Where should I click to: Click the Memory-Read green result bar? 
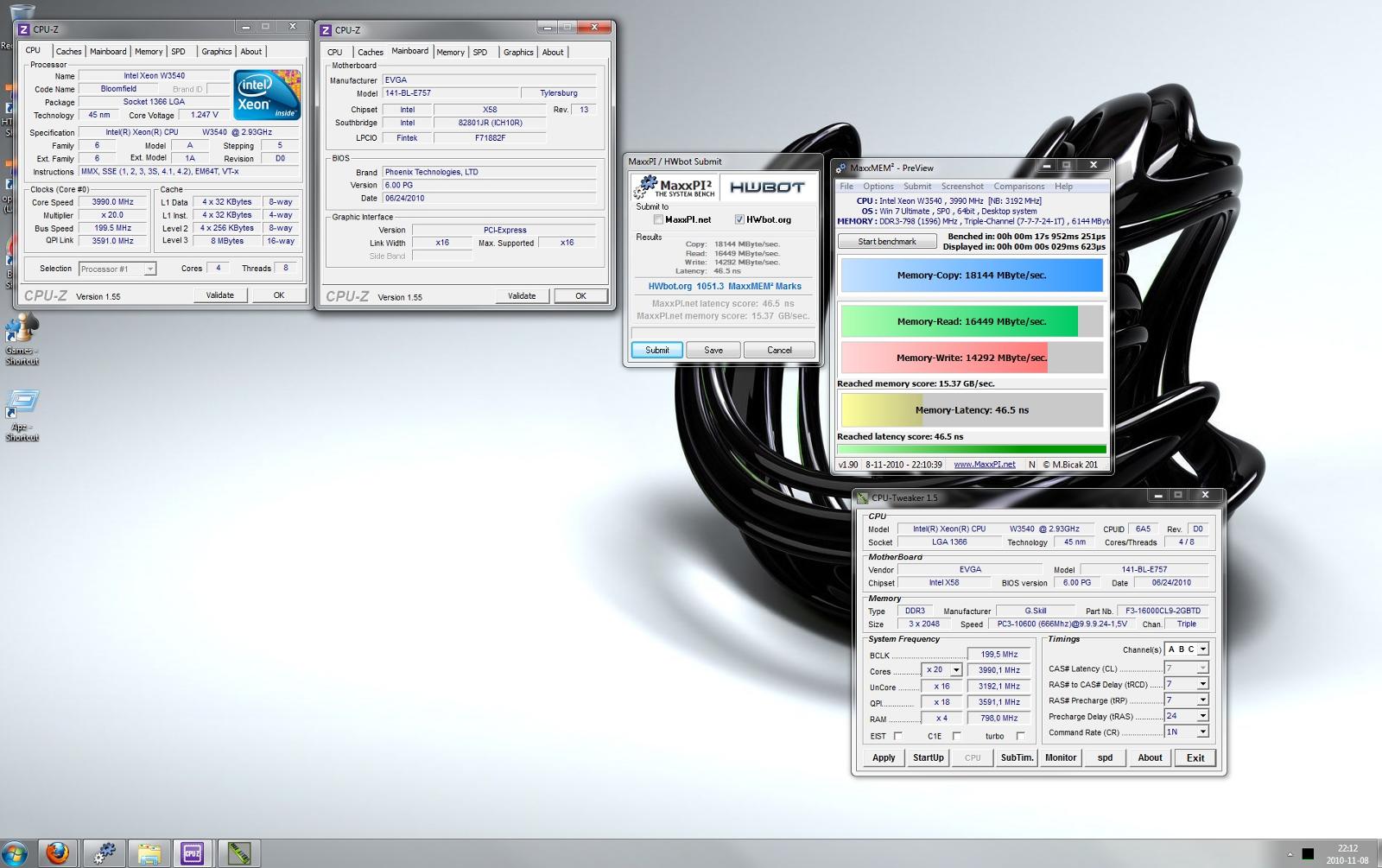(972, 321)
